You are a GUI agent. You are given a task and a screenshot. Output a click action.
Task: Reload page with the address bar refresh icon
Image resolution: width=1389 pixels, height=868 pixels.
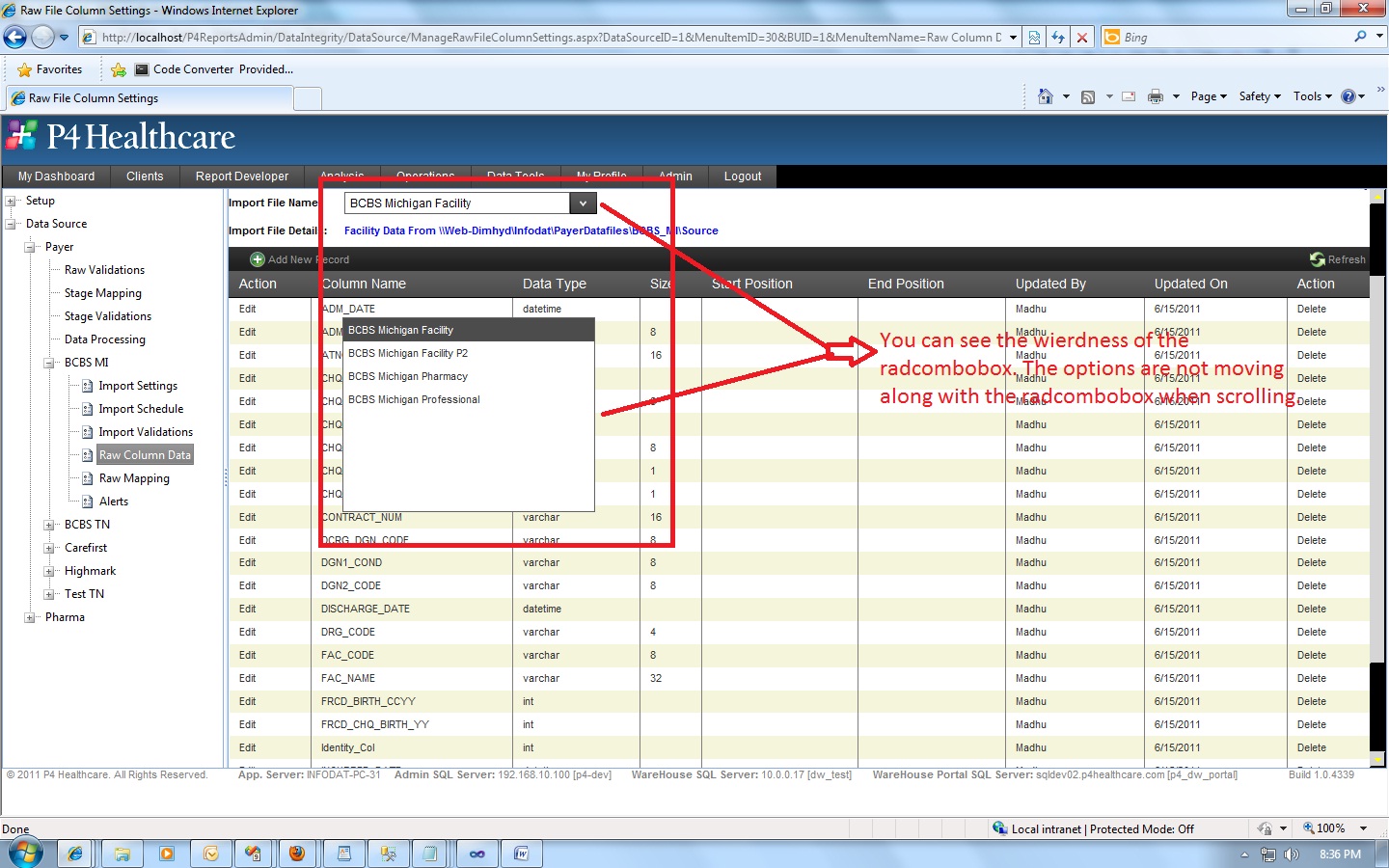(1058, 38)
